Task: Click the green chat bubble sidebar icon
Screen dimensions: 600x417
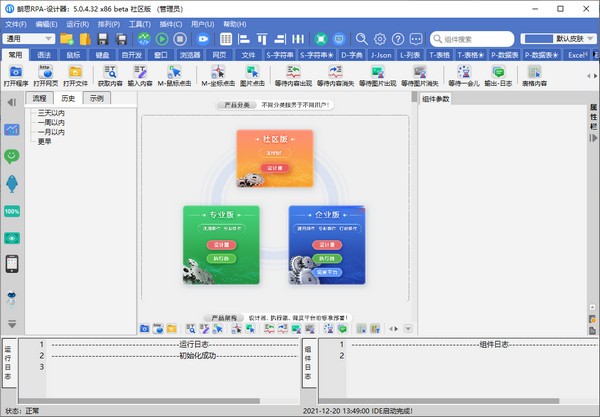Action: pos(12,156)
